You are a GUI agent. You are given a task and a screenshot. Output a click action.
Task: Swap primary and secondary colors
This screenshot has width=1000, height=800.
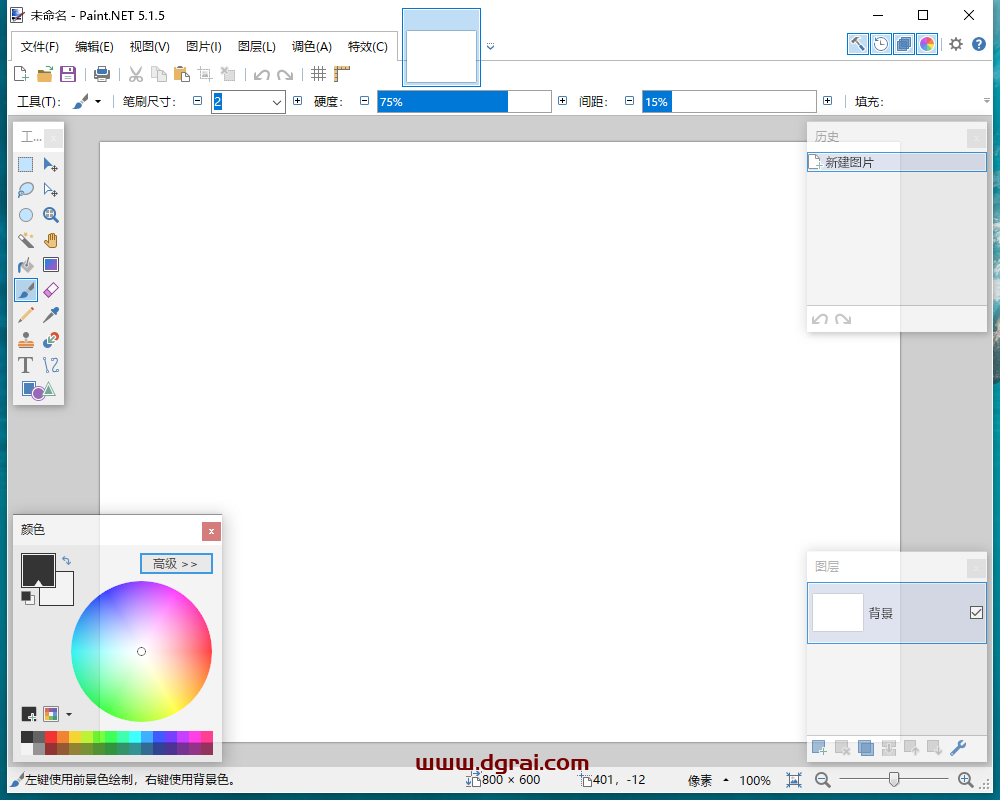(x=66, y=561)
